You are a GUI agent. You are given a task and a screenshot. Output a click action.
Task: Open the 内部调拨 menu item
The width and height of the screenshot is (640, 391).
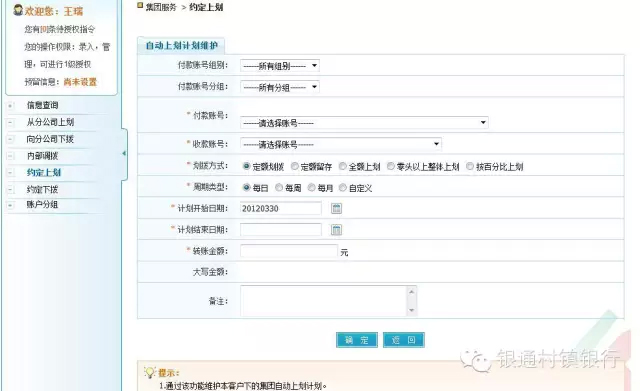[x=42, y=156]
